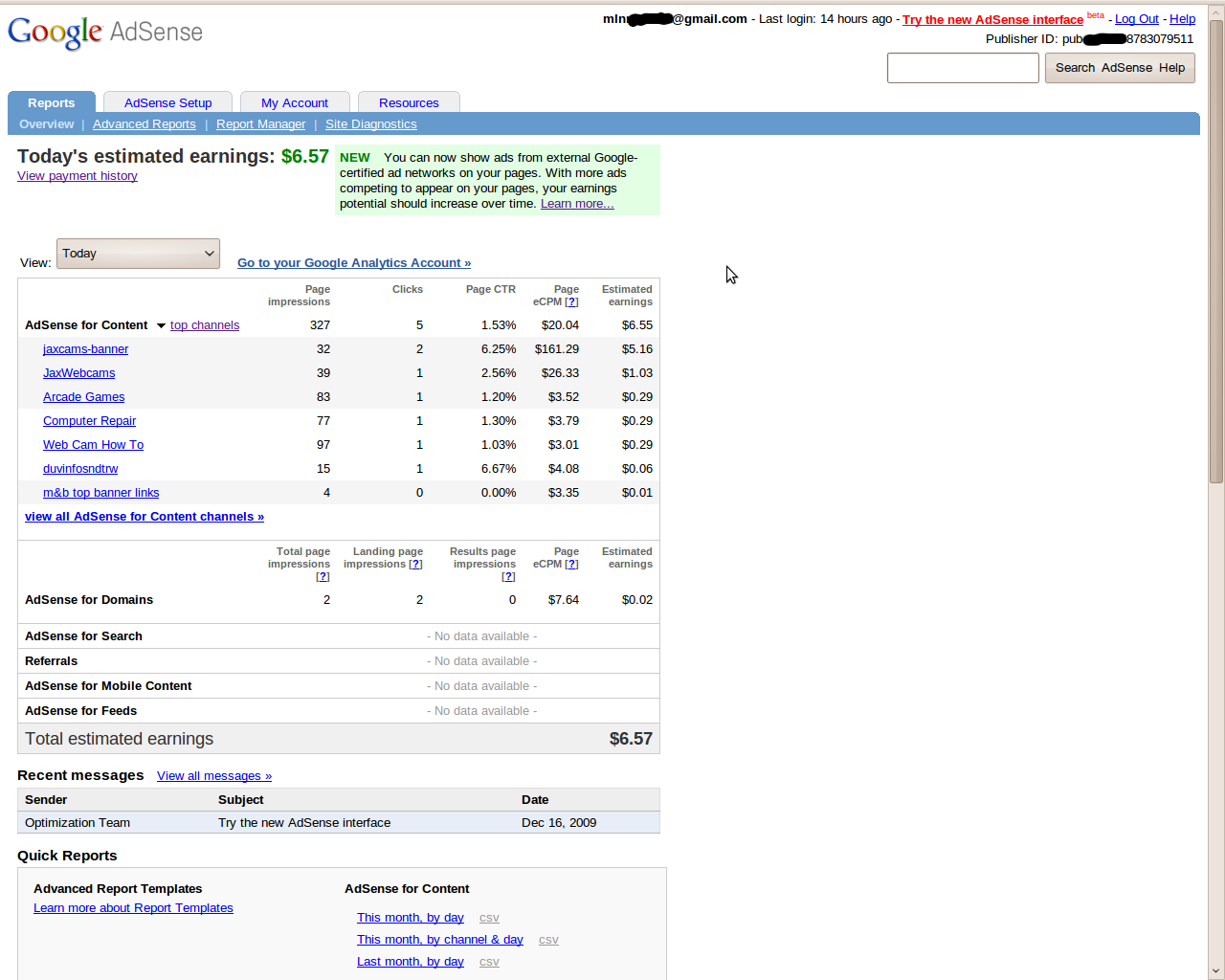Download csv for This month, by day
This screenshot has height=980, width=1225.
pyautogui.click(x=489, y=919)
